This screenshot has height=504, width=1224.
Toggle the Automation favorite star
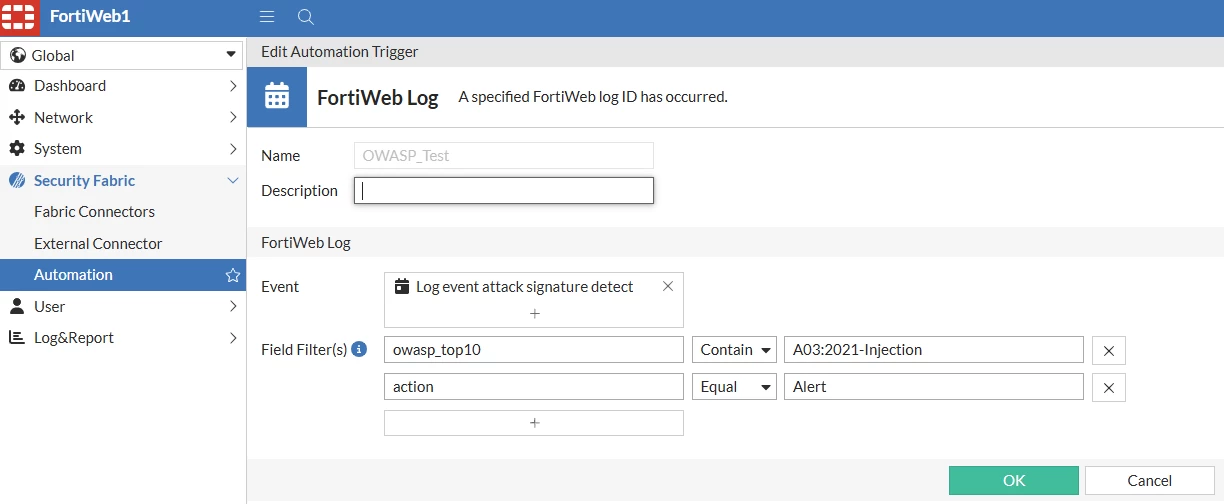tap(233, 275)
